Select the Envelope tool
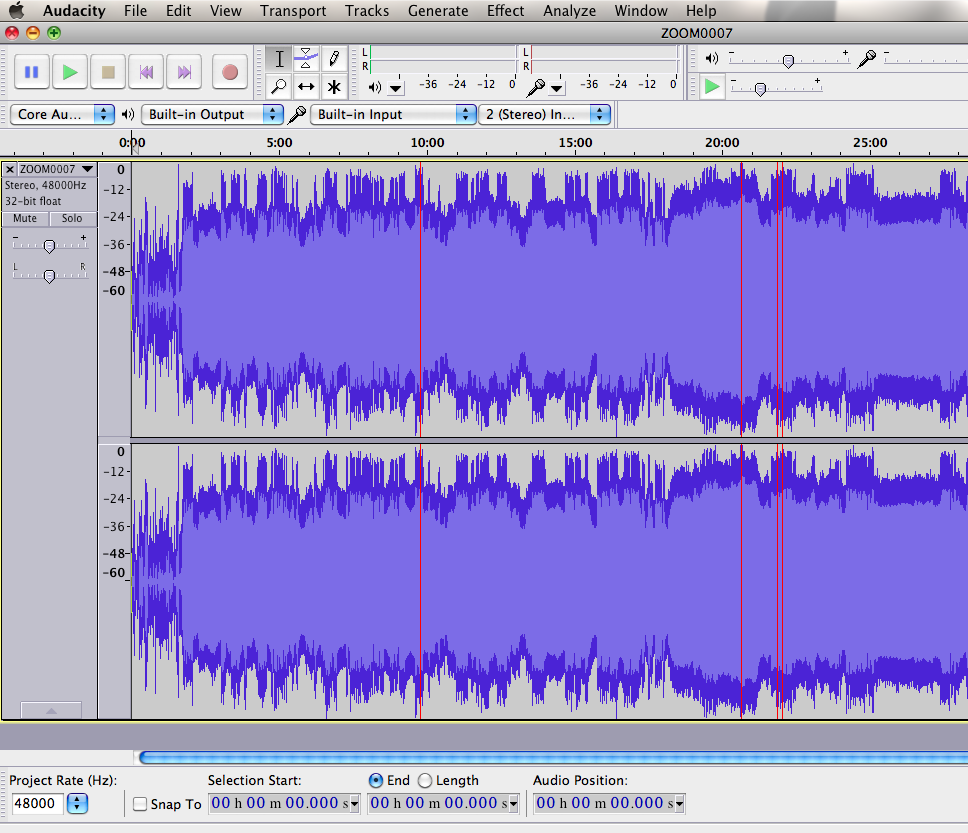 pyautogui.click(x=307, y=57)
